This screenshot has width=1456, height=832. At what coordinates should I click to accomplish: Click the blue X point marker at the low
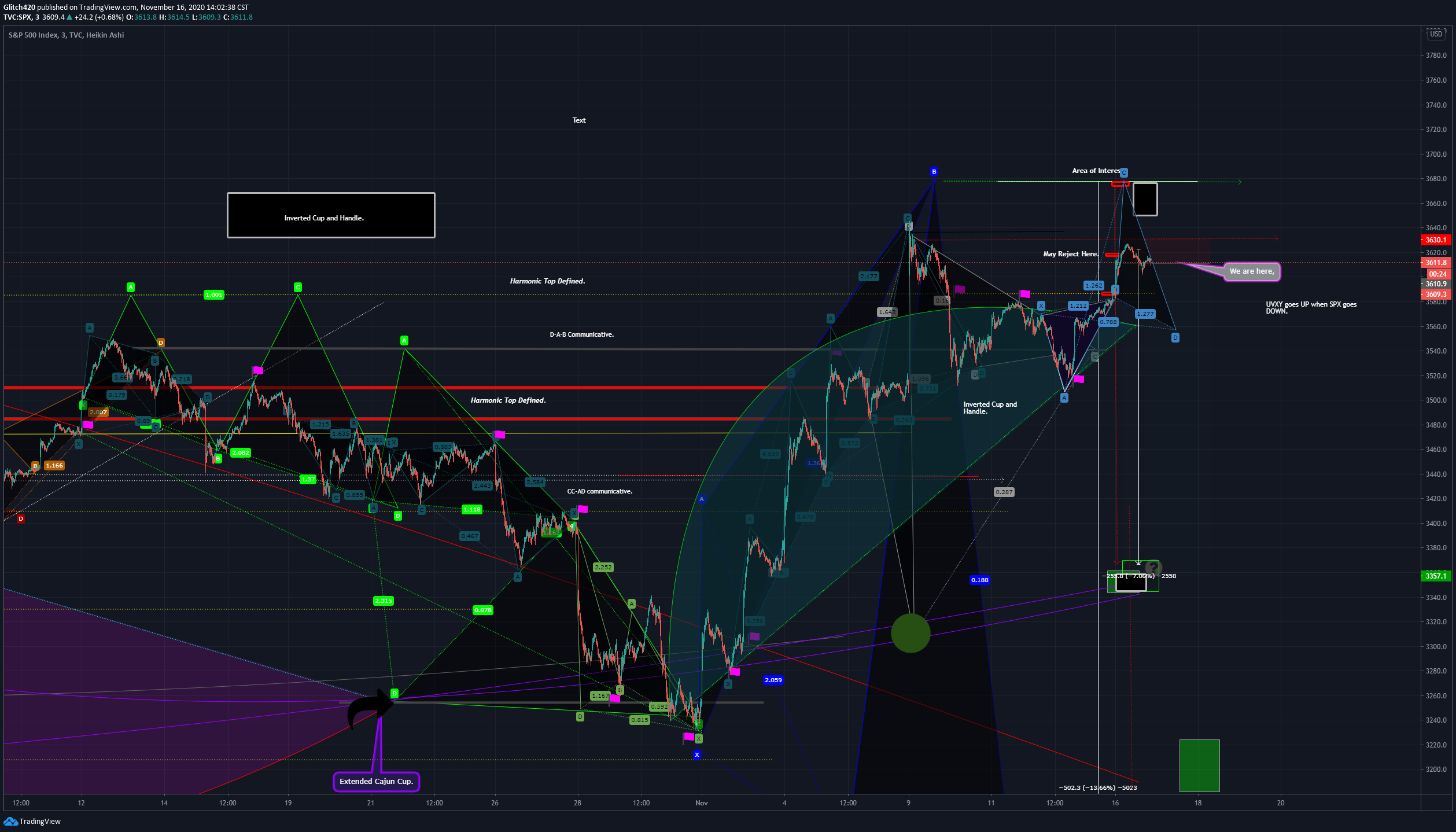coord(697,754)
